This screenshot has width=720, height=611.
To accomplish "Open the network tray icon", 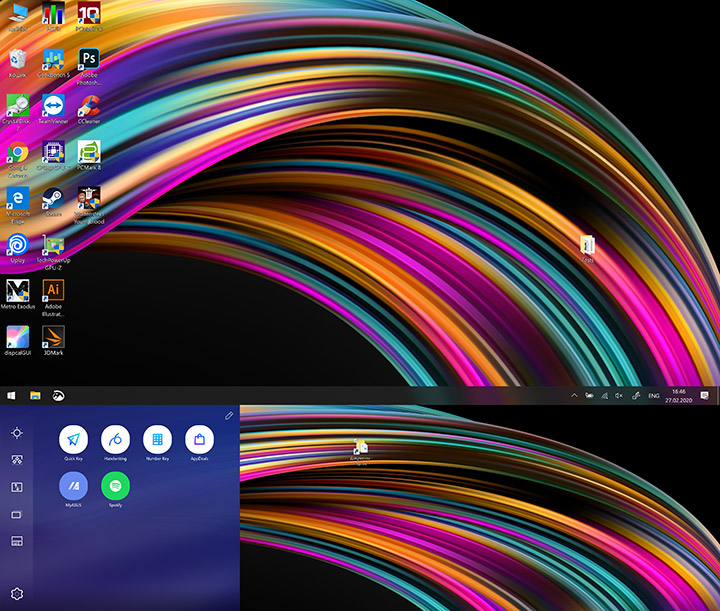I will coord(604,396).
